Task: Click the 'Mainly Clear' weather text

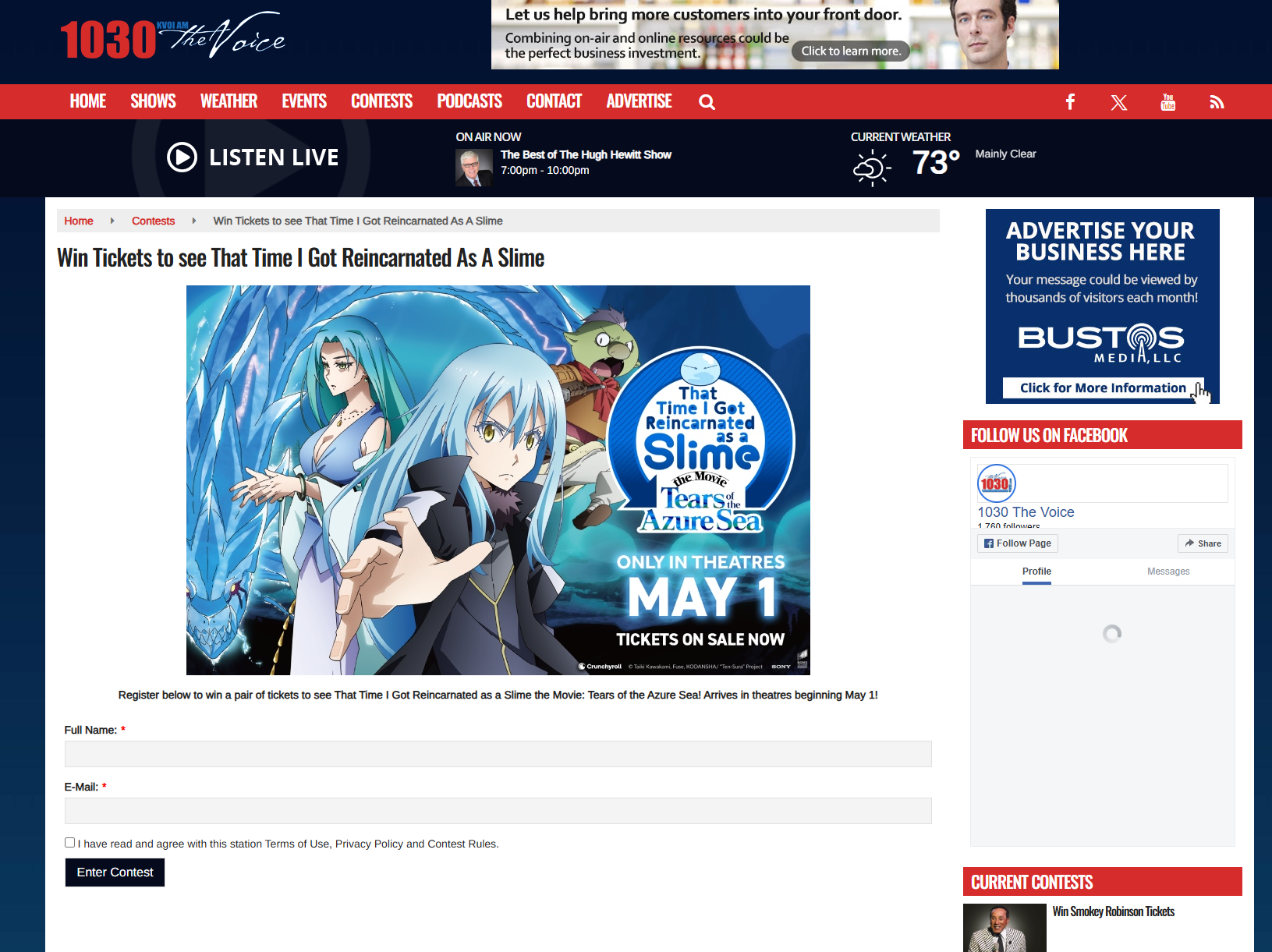Action: (x=1005, y=154)
